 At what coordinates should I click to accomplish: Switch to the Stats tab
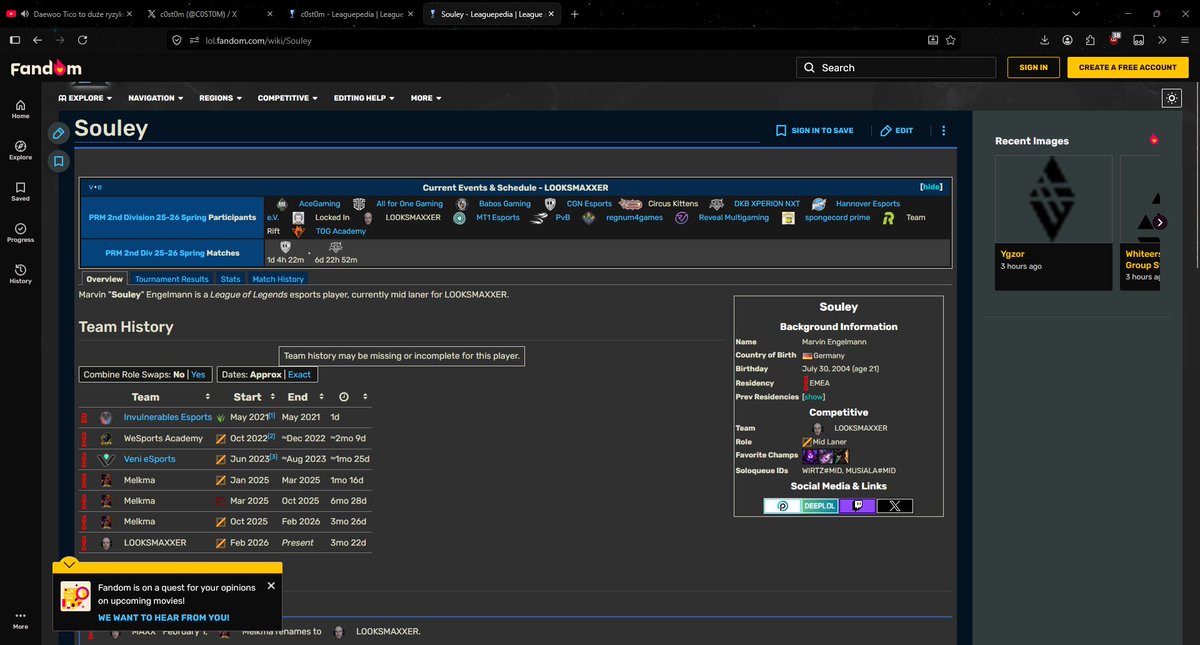[x=230, y=279]
